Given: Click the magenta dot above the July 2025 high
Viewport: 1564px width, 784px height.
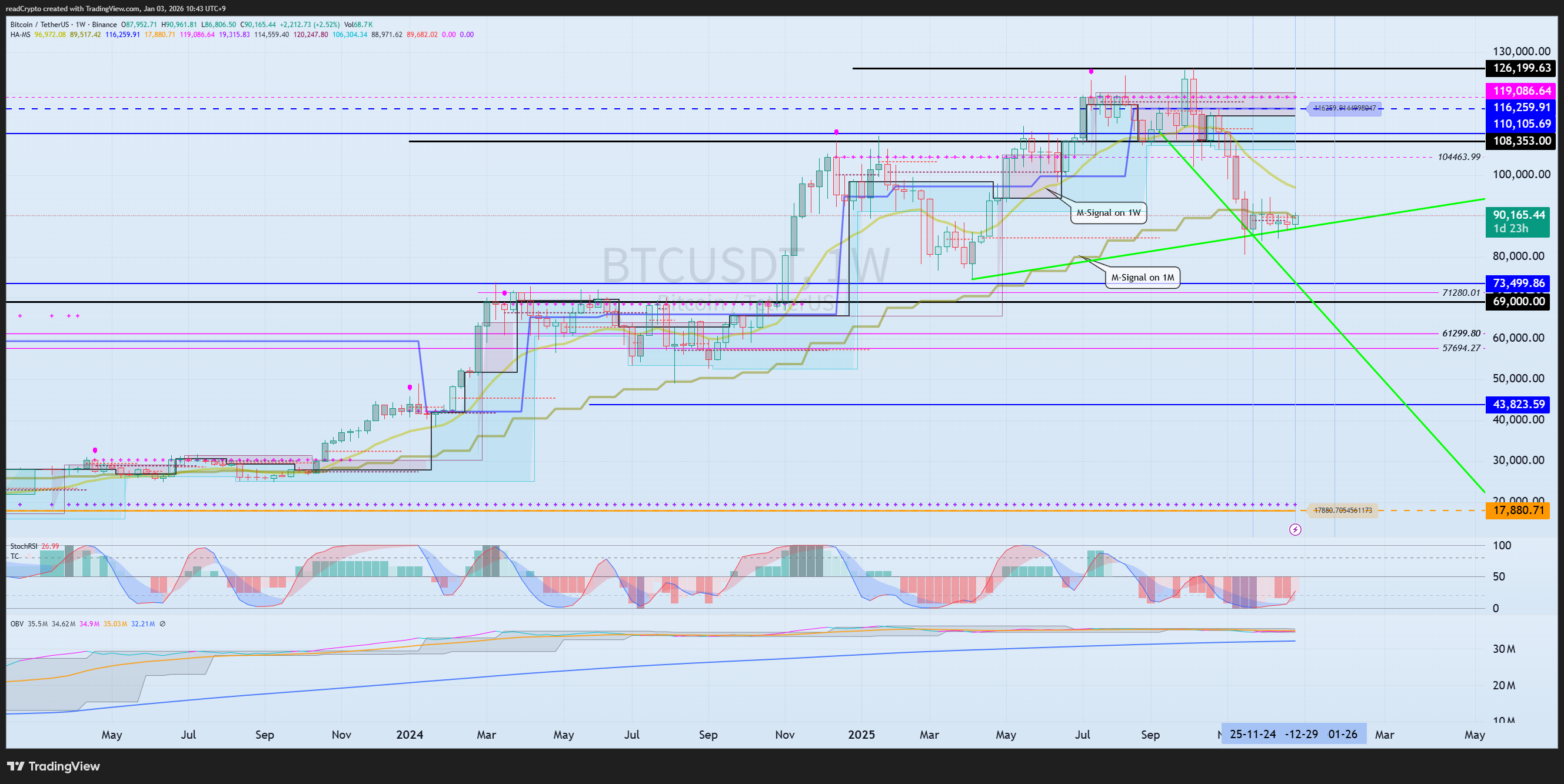Looking at the screenshot, I should (x=1091, y=72).
